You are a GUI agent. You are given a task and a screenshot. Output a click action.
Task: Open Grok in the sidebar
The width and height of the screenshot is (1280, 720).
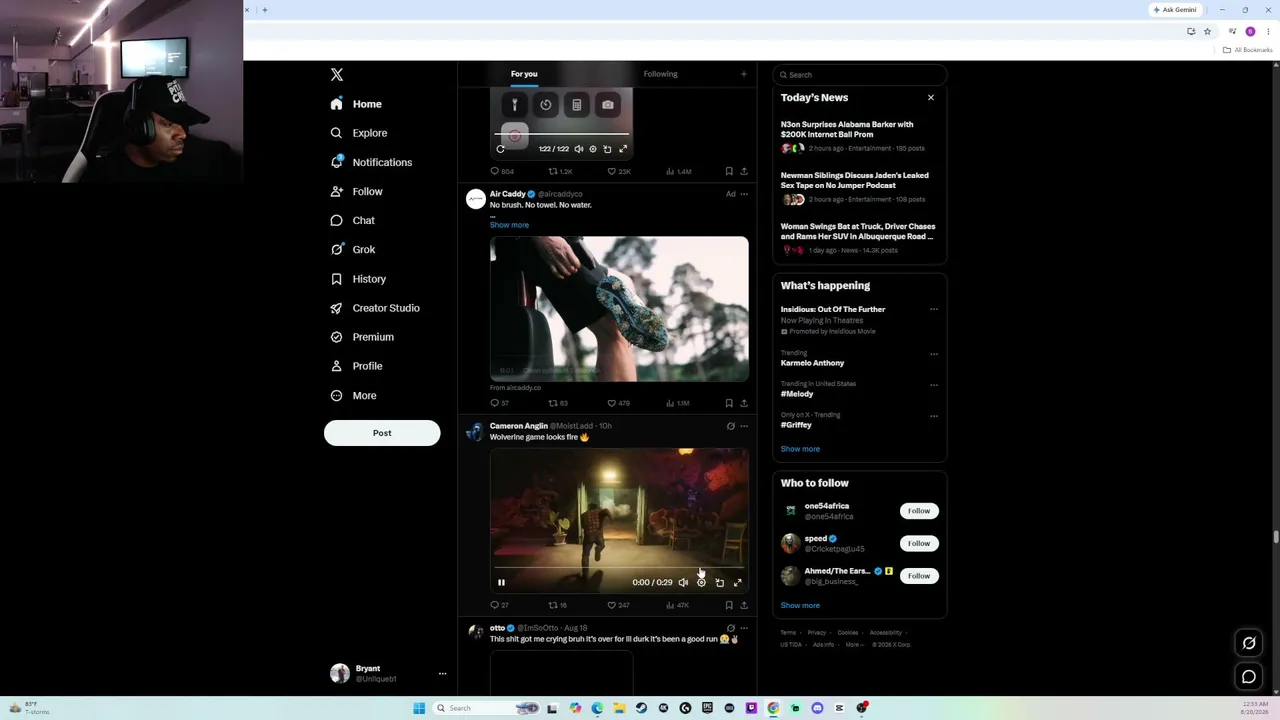[352, 249]
